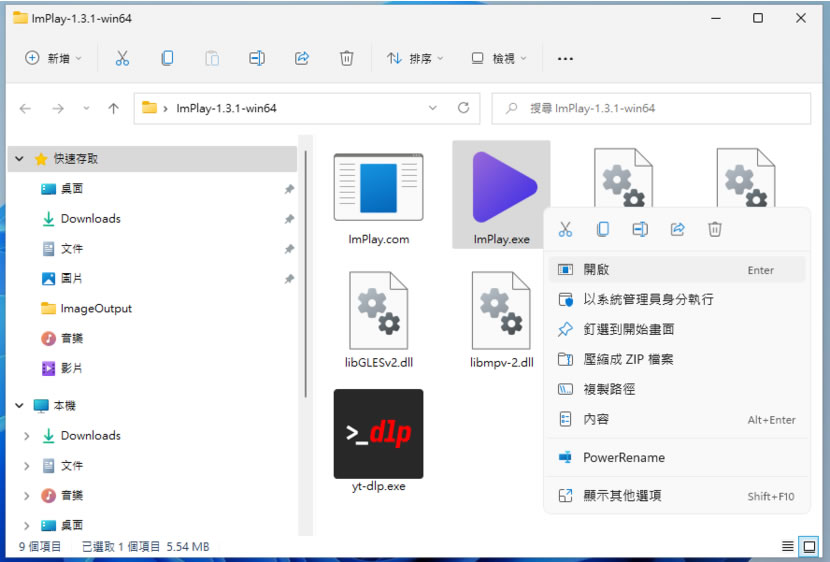
Task: Go back using the back arrow
Action: tap(25, 109)
